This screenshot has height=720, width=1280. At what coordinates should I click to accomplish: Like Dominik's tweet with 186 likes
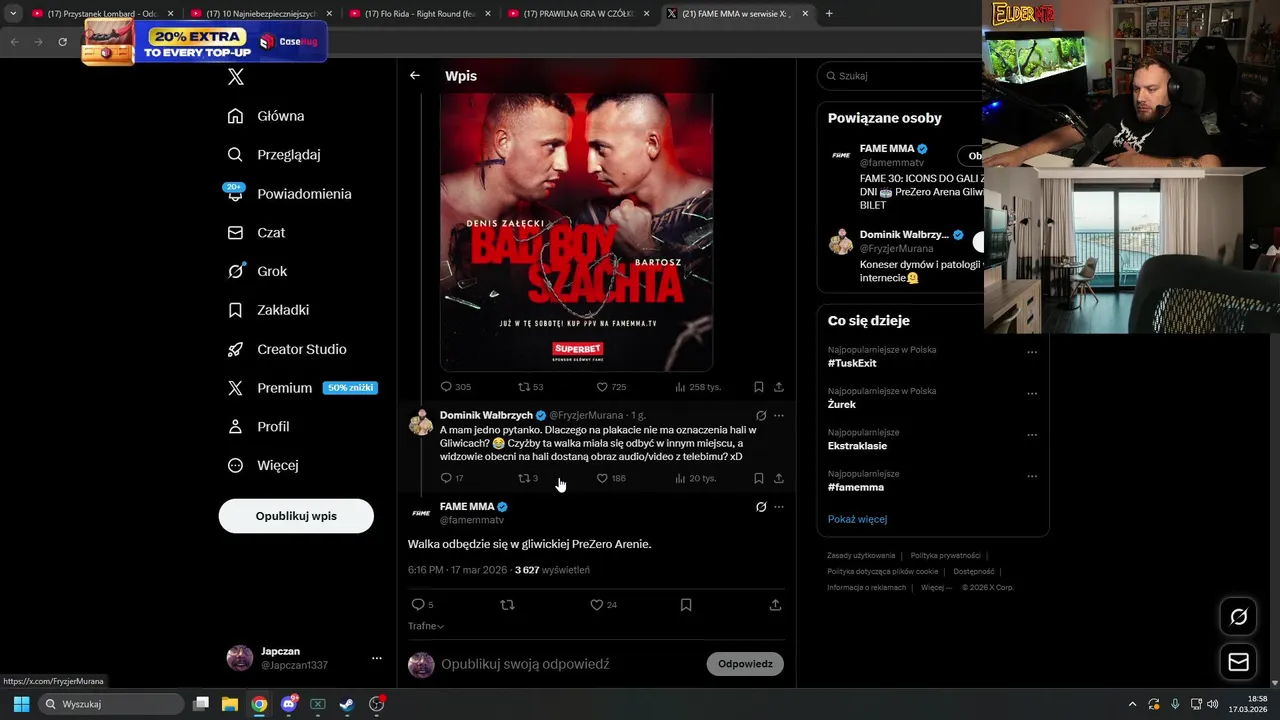611,478
